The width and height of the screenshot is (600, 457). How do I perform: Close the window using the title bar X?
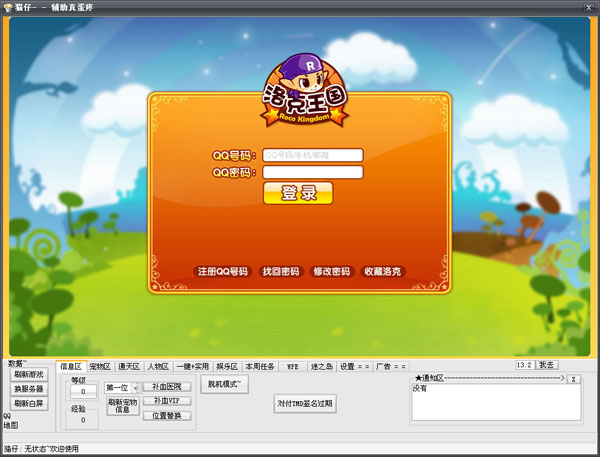tap(589, 7)
